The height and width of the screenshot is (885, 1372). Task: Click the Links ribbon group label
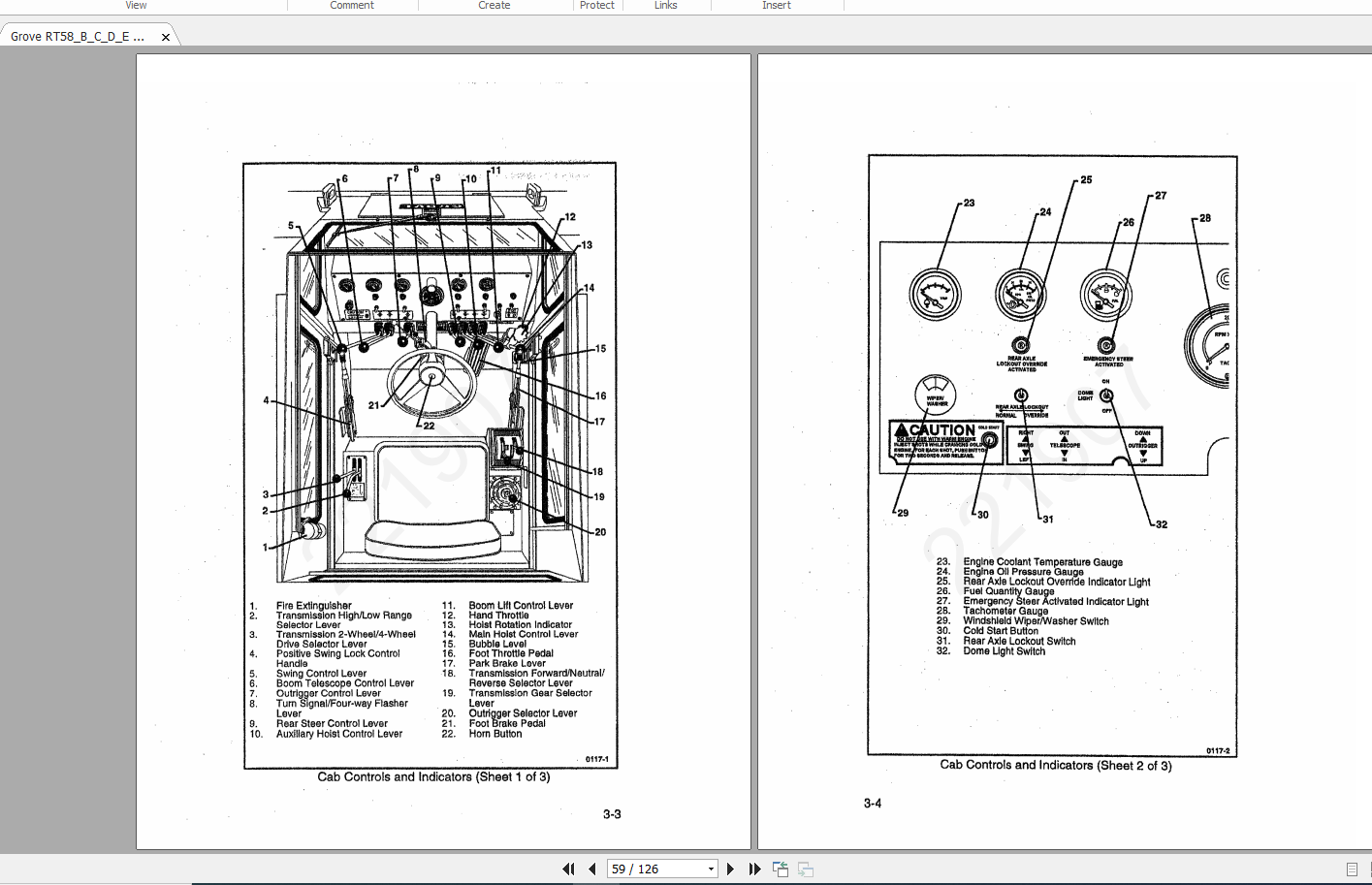pyautogui.click(x=666, y=6)
